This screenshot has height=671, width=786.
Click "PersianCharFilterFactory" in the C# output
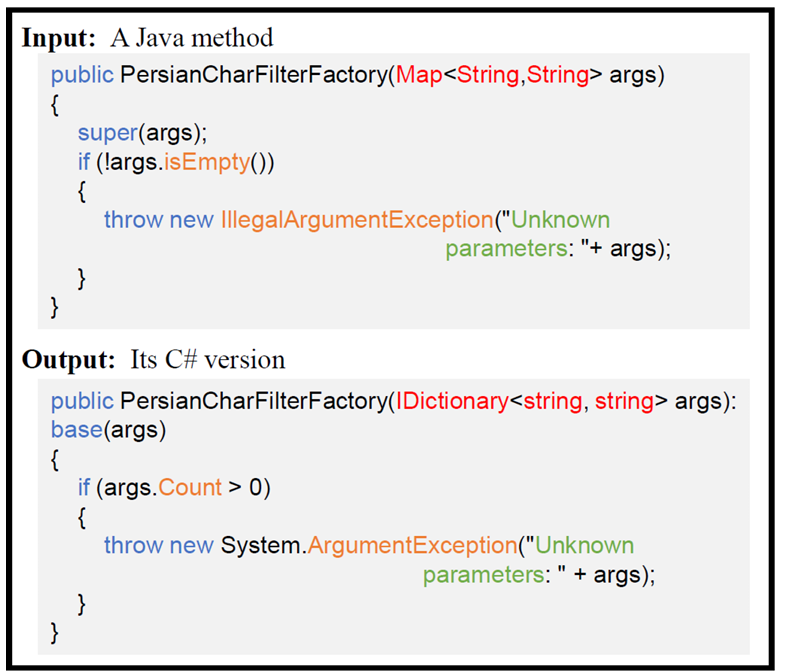[x=254, y=401]
